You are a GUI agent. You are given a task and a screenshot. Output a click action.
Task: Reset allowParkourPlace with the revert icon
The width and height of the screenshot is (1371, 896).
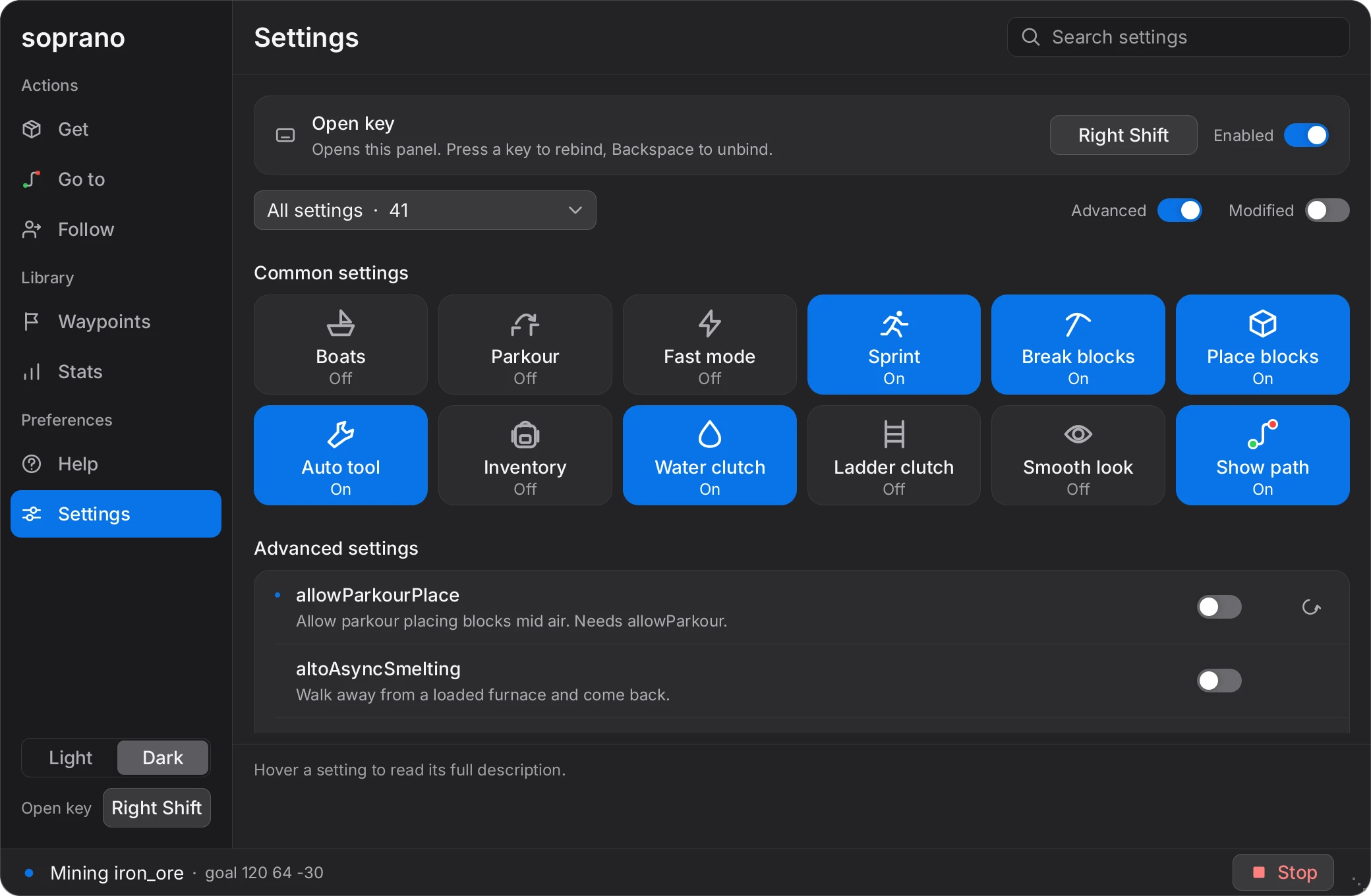(x=1311, y=607)
